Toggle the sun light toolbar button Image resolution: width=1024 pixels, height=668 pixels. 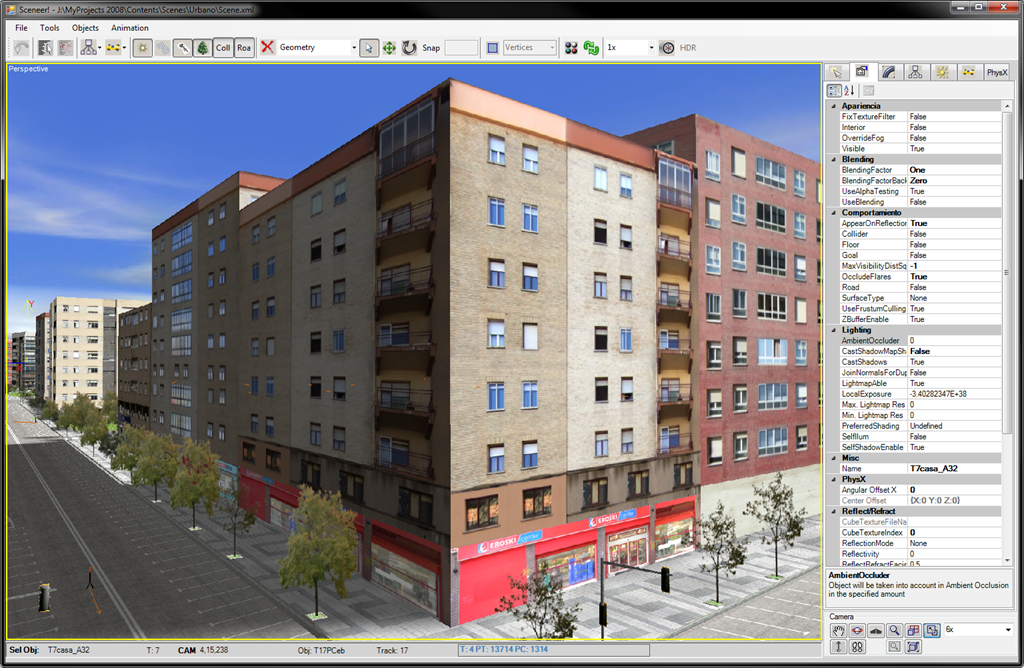coord(142,48)
